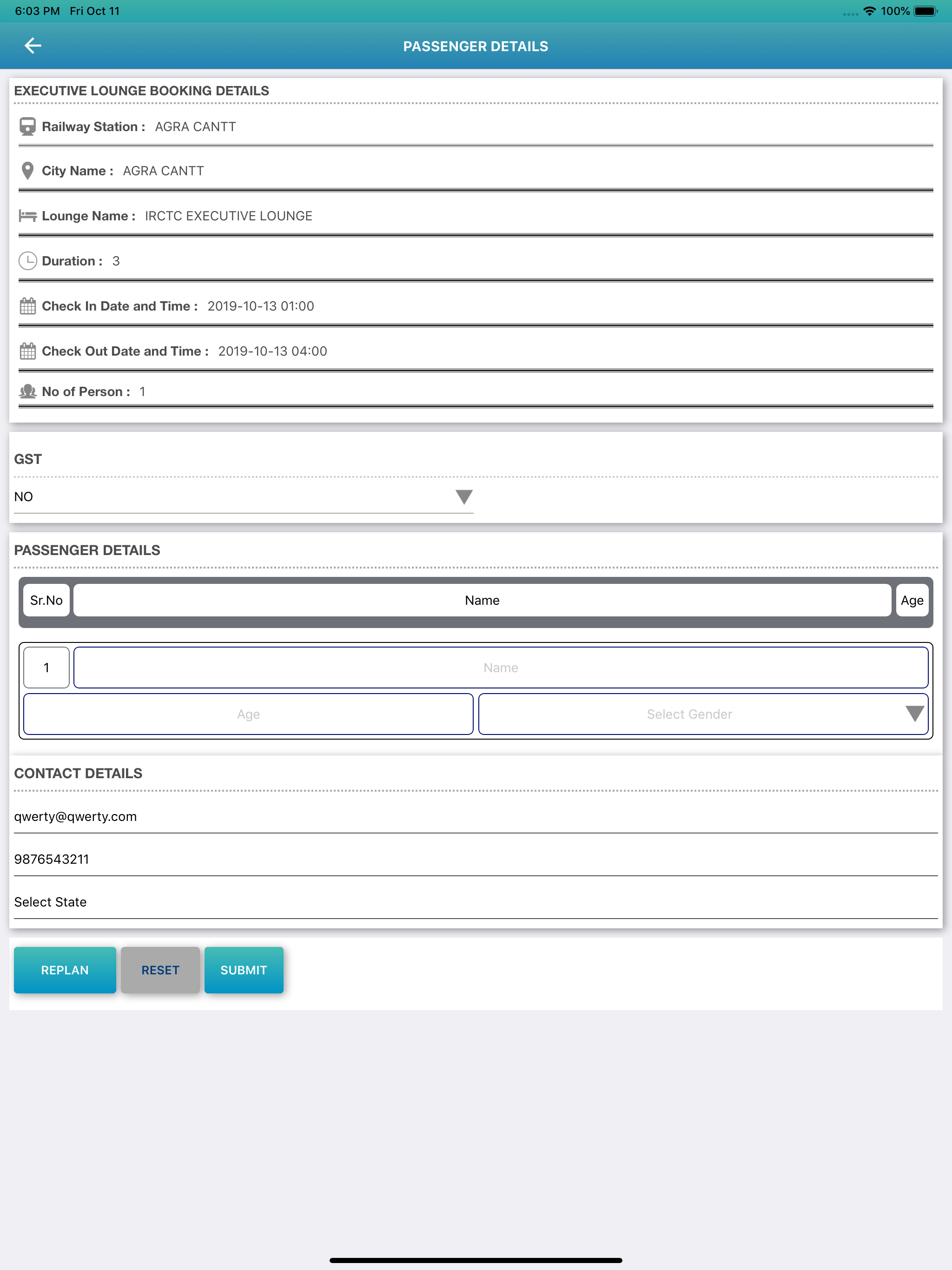Tap the 6:03 PM clock in status bar
Screen dimensions: 952x1270
pyautogui.click(x=37, y=11)
